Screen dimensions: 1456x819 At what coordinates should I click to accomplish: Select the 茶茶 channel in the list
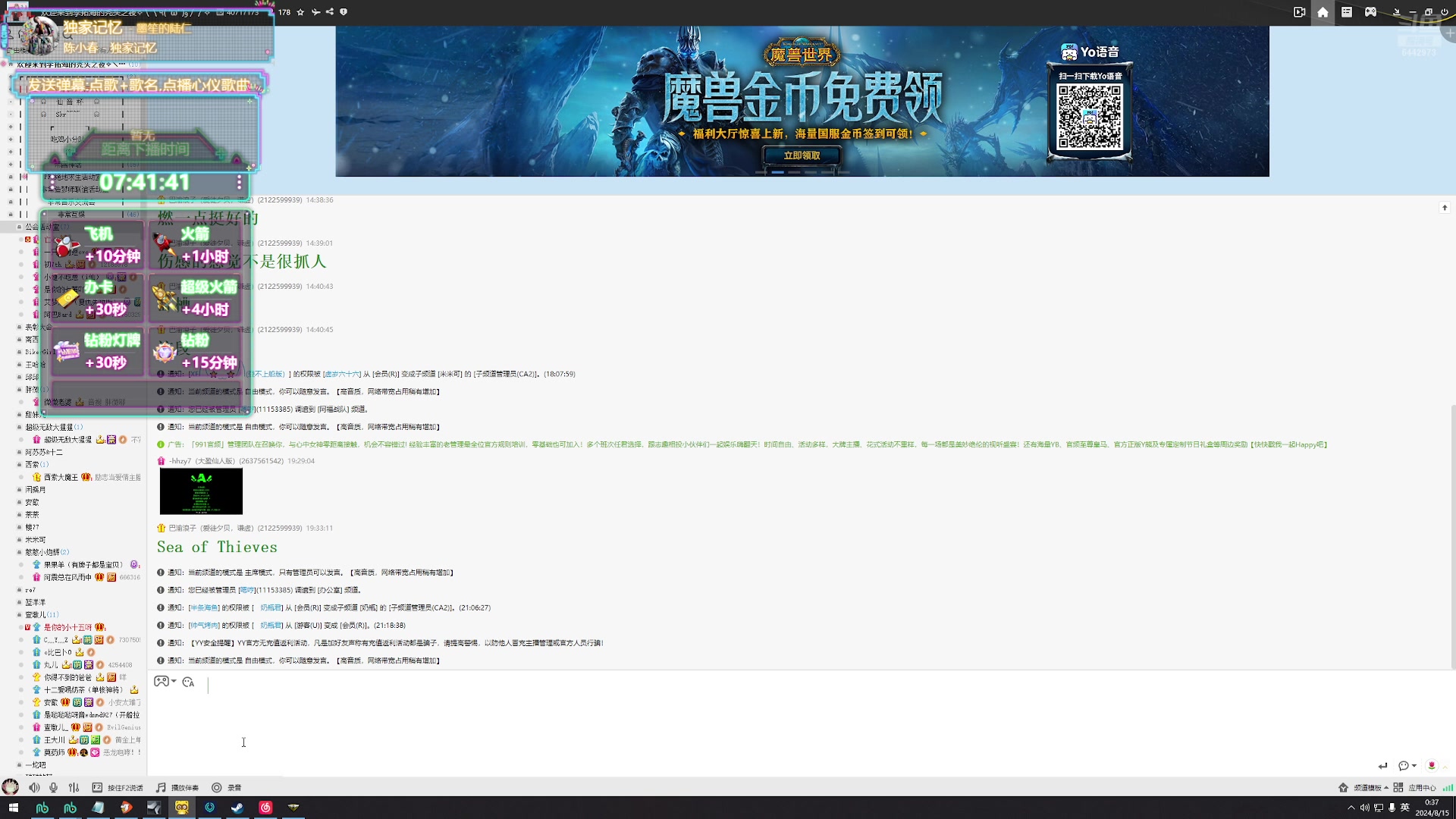pos(32,515)
